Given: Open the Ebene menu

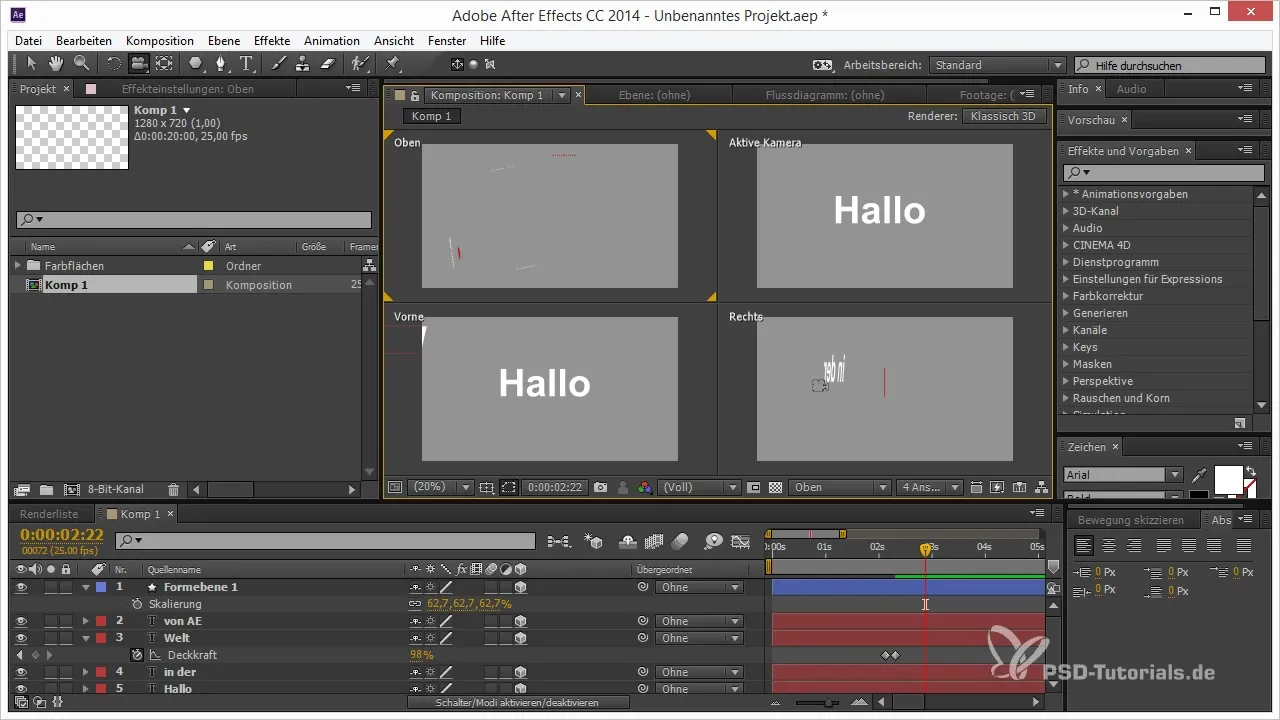Looking at the screenshot, I should tap(225, 41).
